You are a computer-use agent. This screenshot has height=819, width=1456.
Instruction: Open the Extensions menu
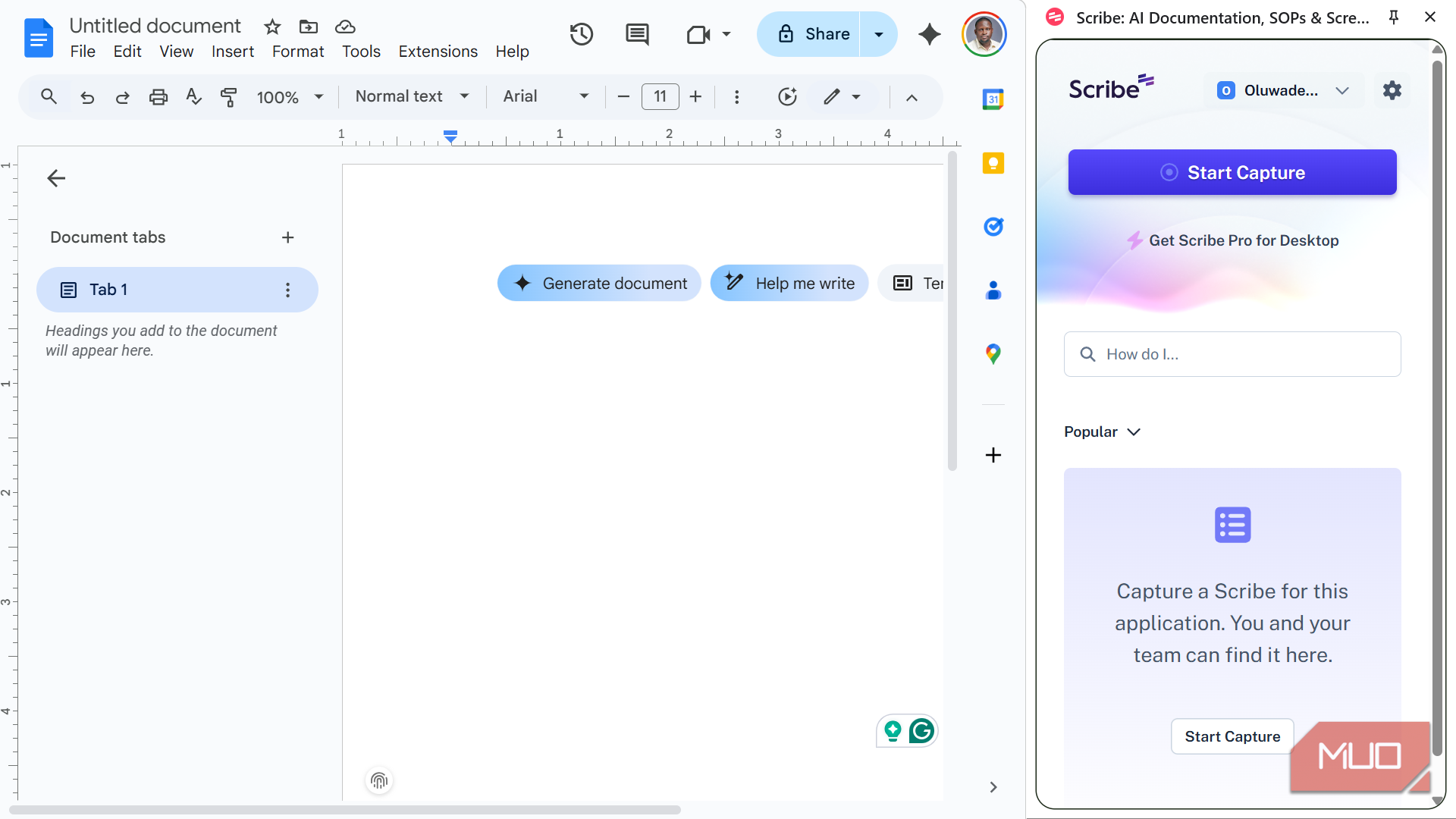[438, 52]
